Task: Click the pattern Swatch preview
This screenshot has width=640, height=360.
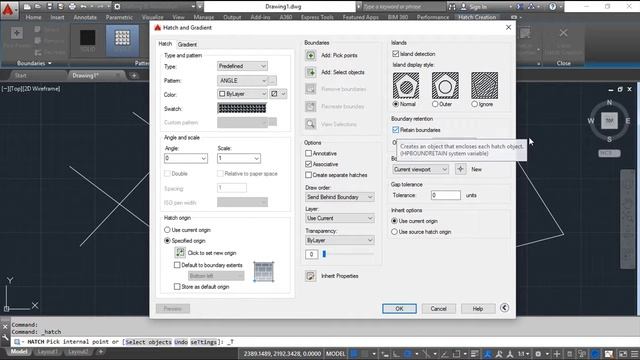Action: pos(242,108)
